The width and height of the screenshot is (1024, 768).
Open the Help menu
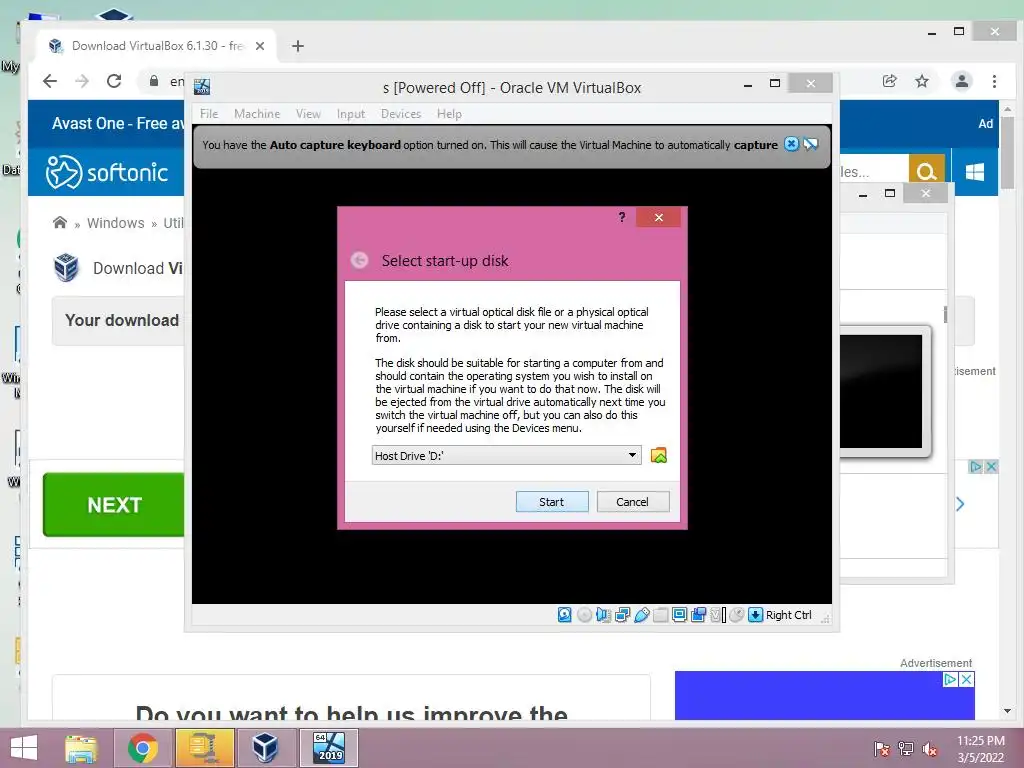tap(449, 114)
